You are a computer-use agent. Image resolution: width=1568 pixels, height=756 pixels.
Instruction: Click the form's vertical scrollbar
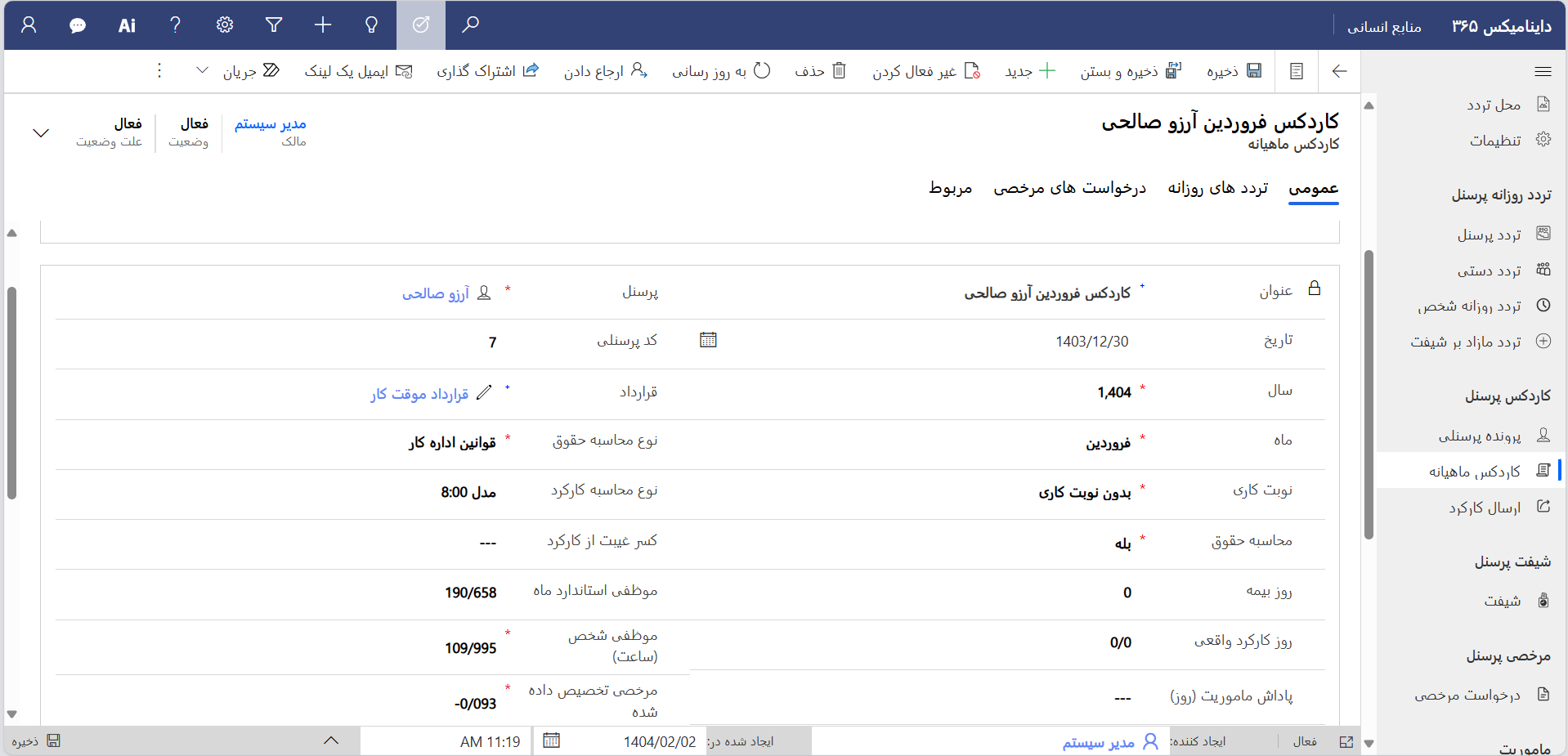tap(11, 392)
